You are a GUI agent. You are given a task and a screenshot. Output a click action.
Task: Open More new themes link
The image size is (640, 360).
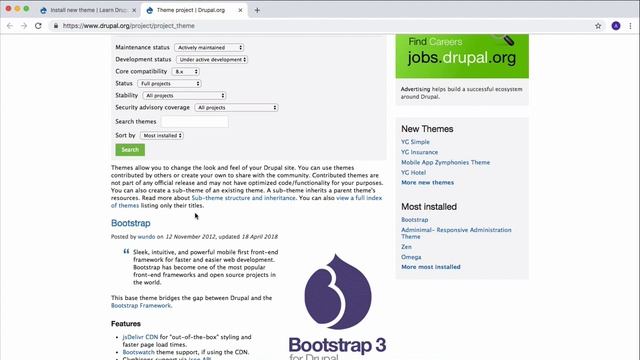point(427,182)
